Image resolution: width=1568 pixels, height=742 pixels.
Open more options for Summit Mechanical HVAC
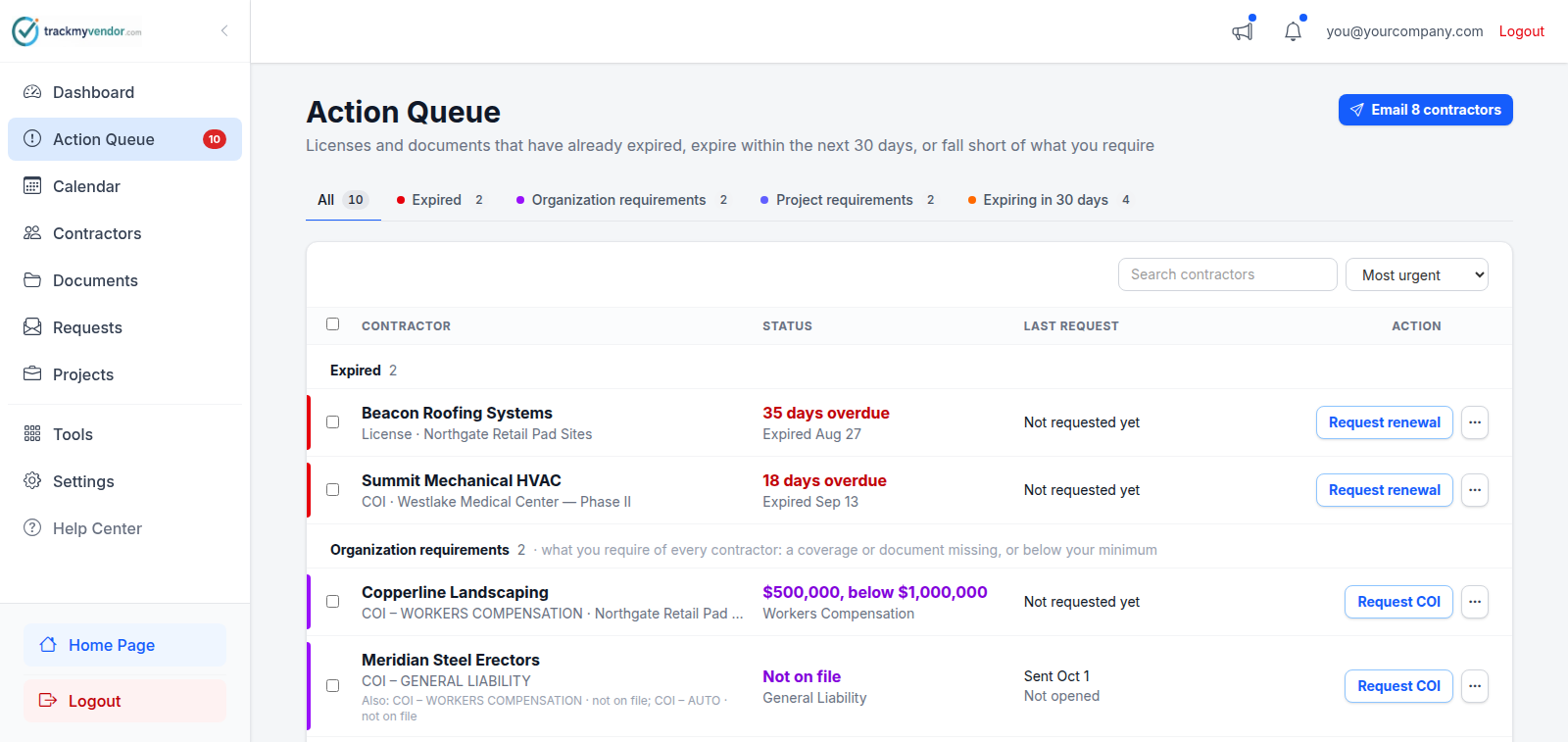point(1475,490)
